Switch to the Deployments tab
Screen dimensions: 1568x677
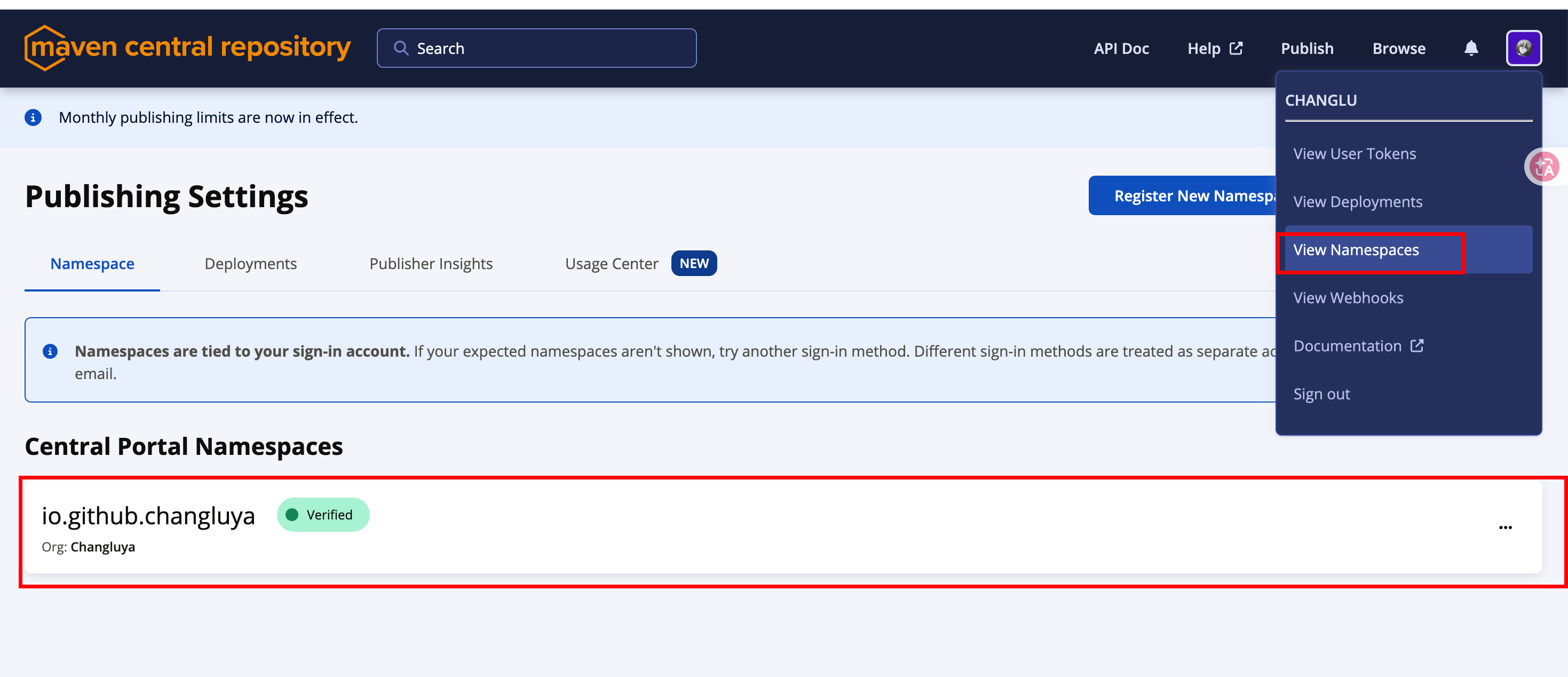[x=250, y=264]
